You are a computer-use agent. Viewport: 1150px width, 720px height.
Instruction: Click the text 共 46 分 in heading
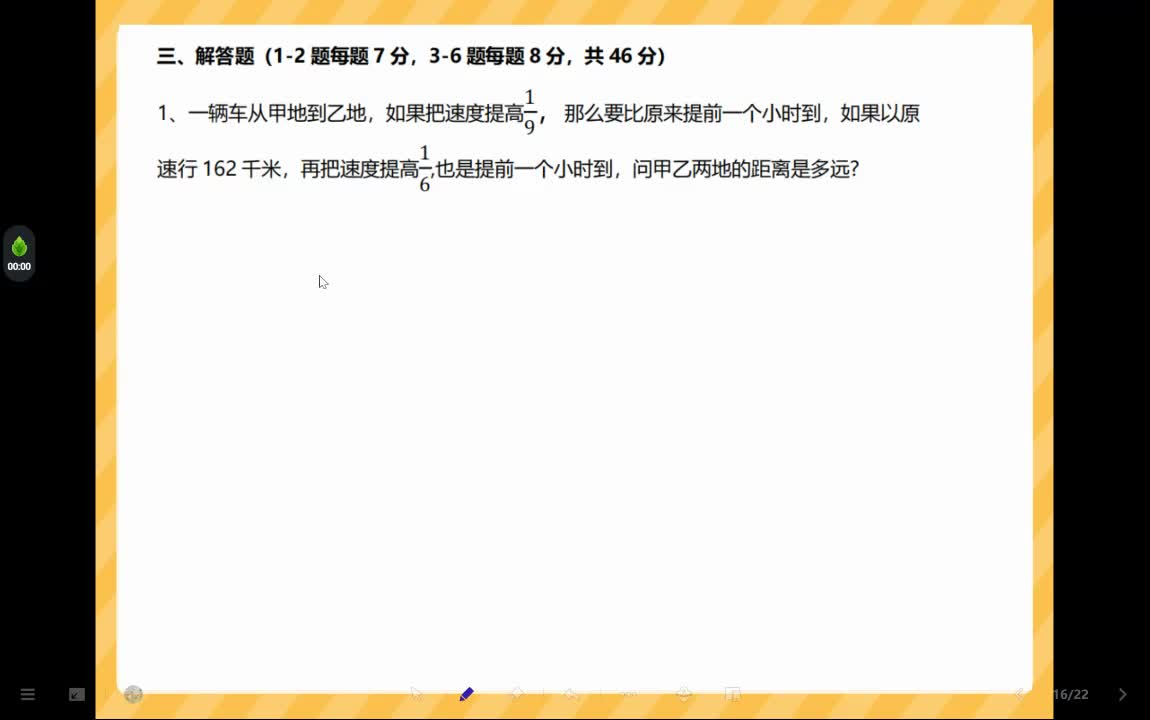click(x=620, y=56)
